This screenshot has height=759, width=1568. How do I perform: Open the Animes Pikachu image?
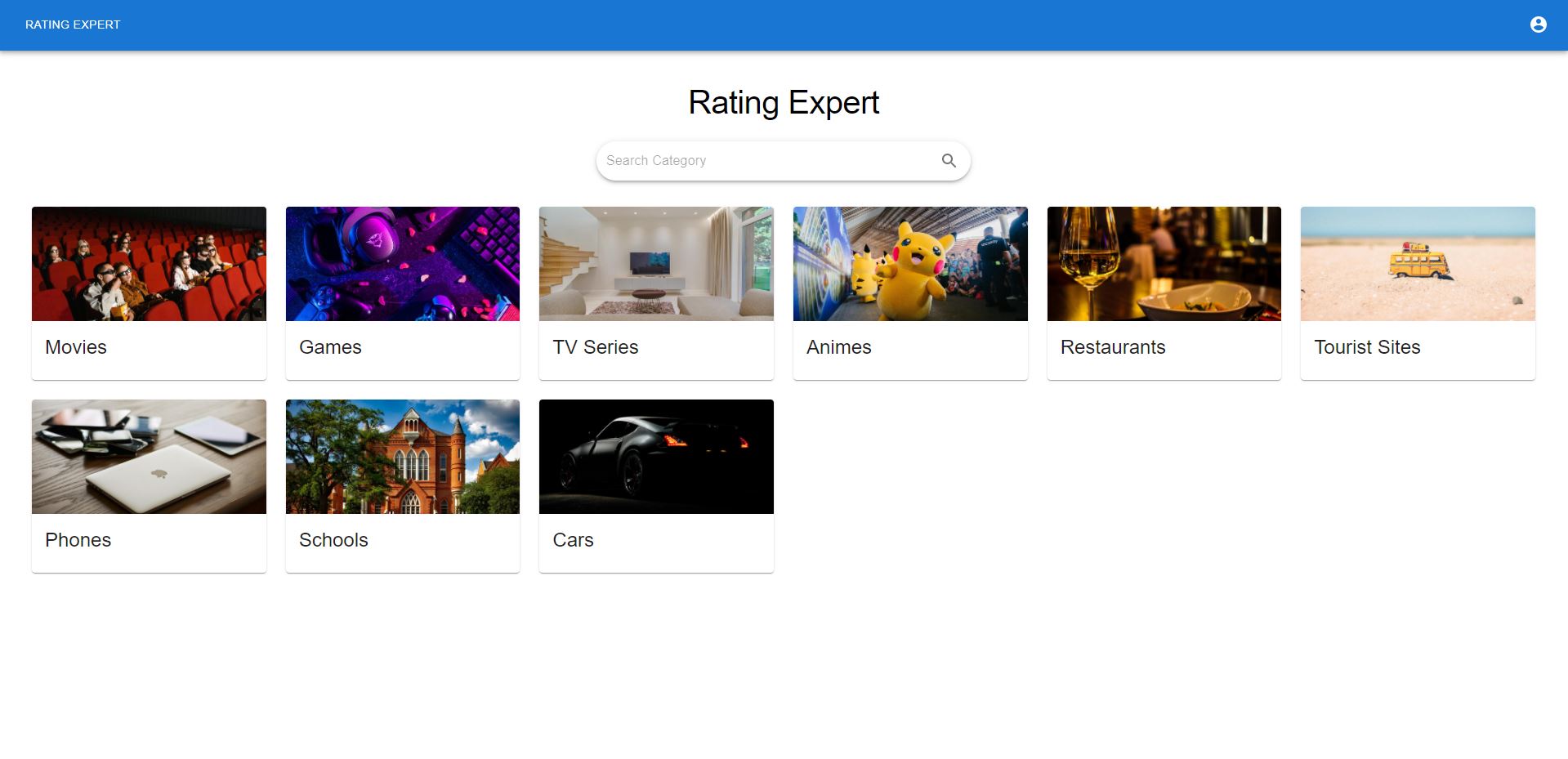pyautogui.click(x=910, y=264)
